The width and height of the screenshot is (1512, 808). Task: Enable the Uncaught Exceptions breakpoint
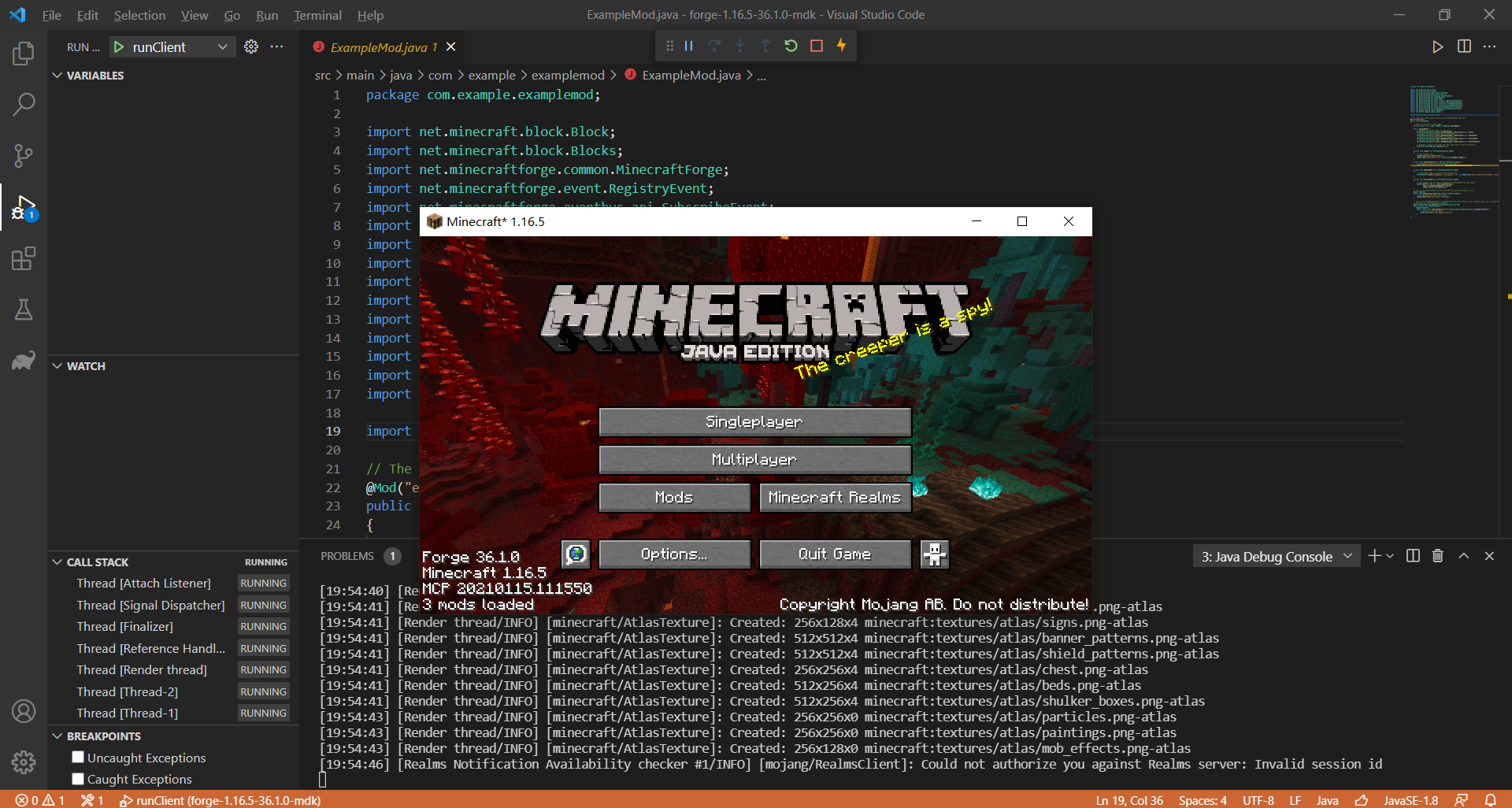click(x=78, y=757)
